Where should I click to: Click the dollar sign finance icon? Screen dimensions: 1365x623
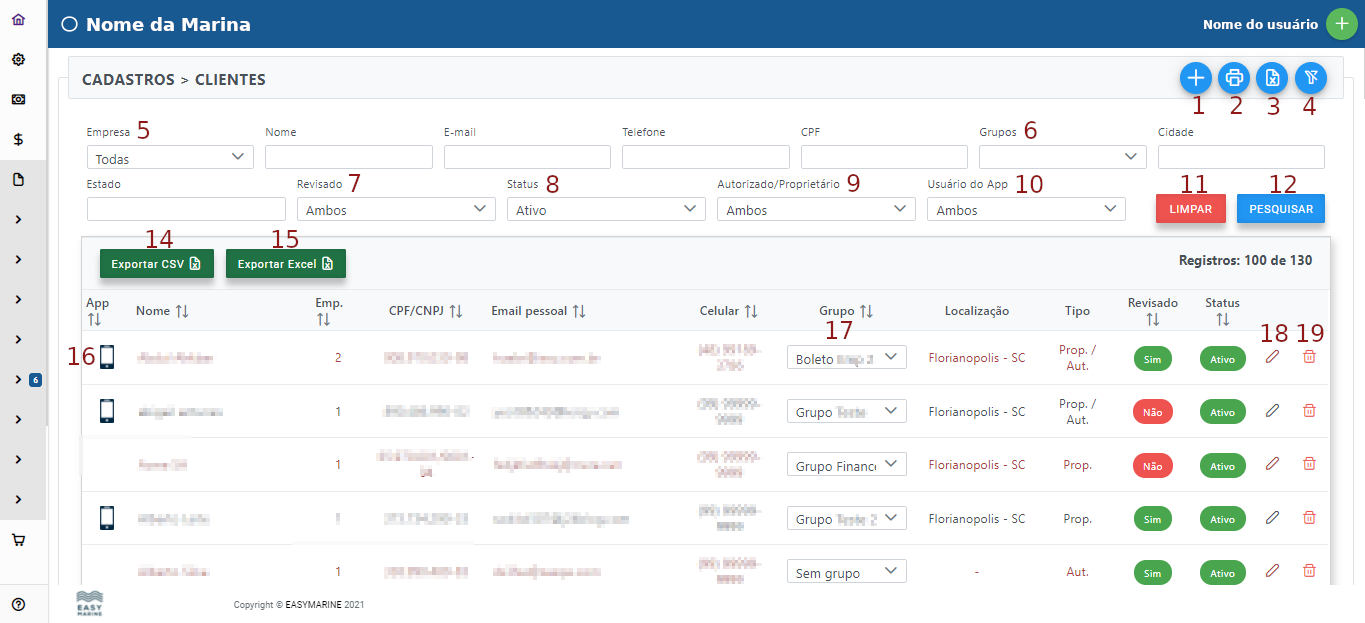(x=18, y=140)
